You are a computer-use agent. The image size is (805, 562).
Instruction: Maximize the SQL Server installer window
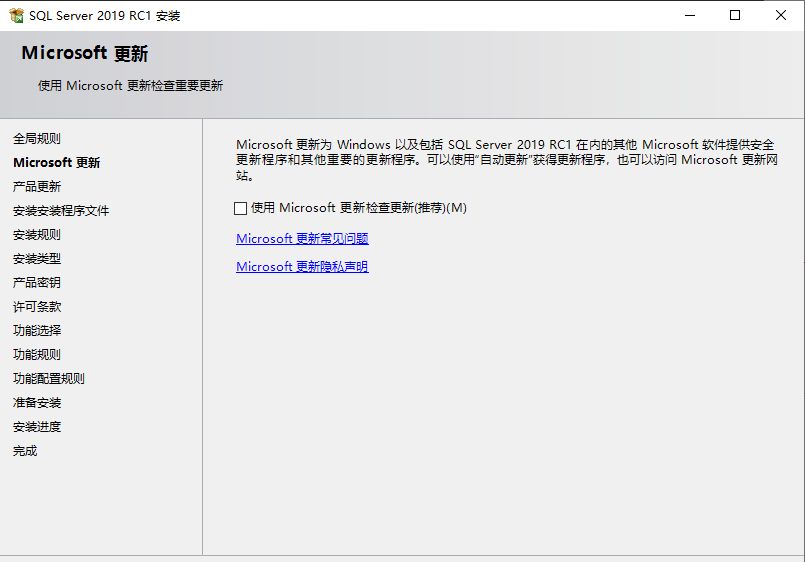click(x=735, y=15)
